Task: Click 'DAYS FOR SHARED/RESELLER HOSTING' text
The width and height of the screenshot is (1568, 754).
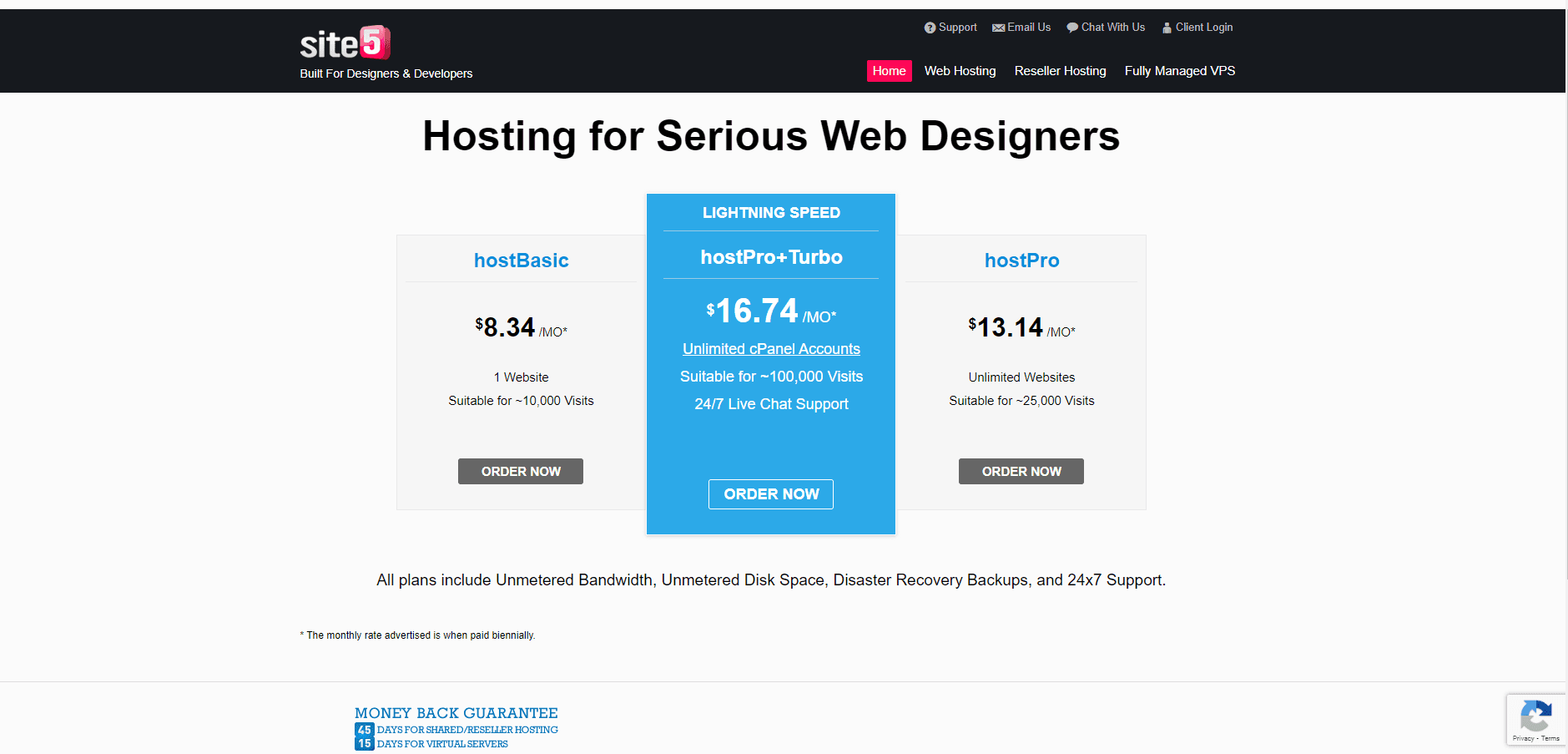Action: [467, 730]
